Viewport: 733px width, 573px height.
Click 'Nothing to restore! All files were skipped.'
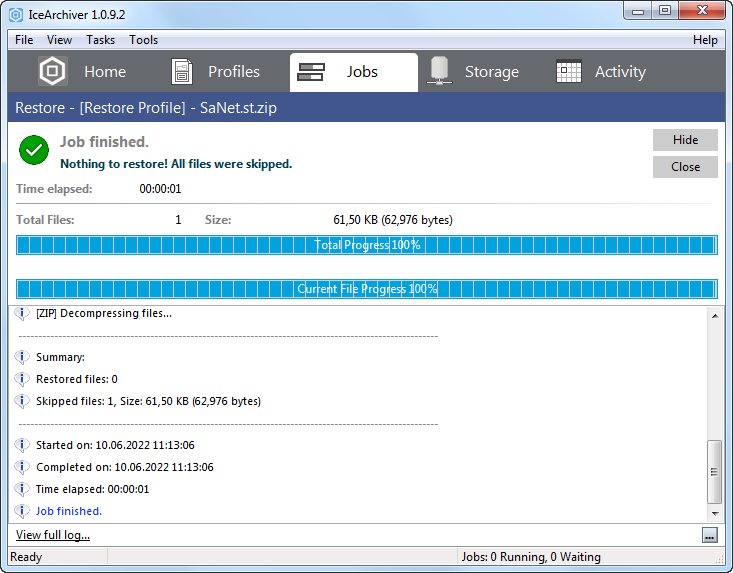pos(176,164)
